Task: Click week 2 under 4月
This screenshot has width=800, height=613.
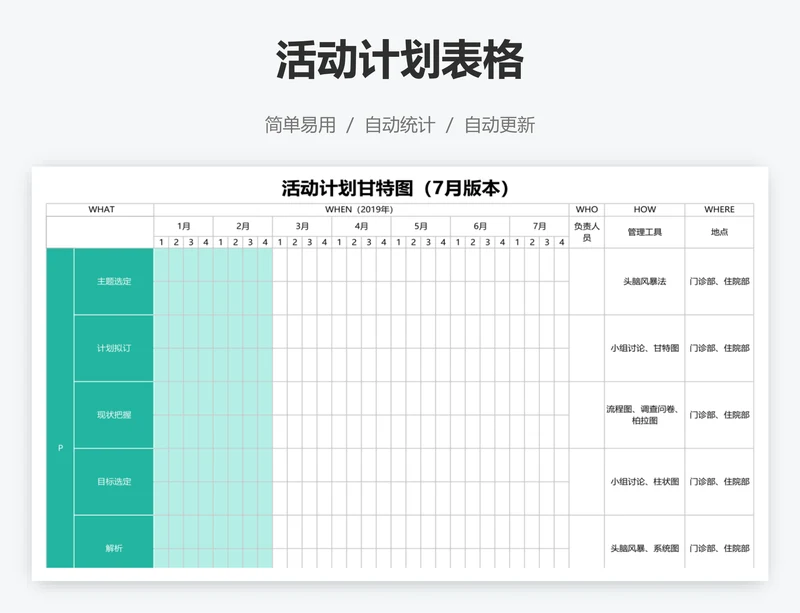Action: tap(354, 242)
